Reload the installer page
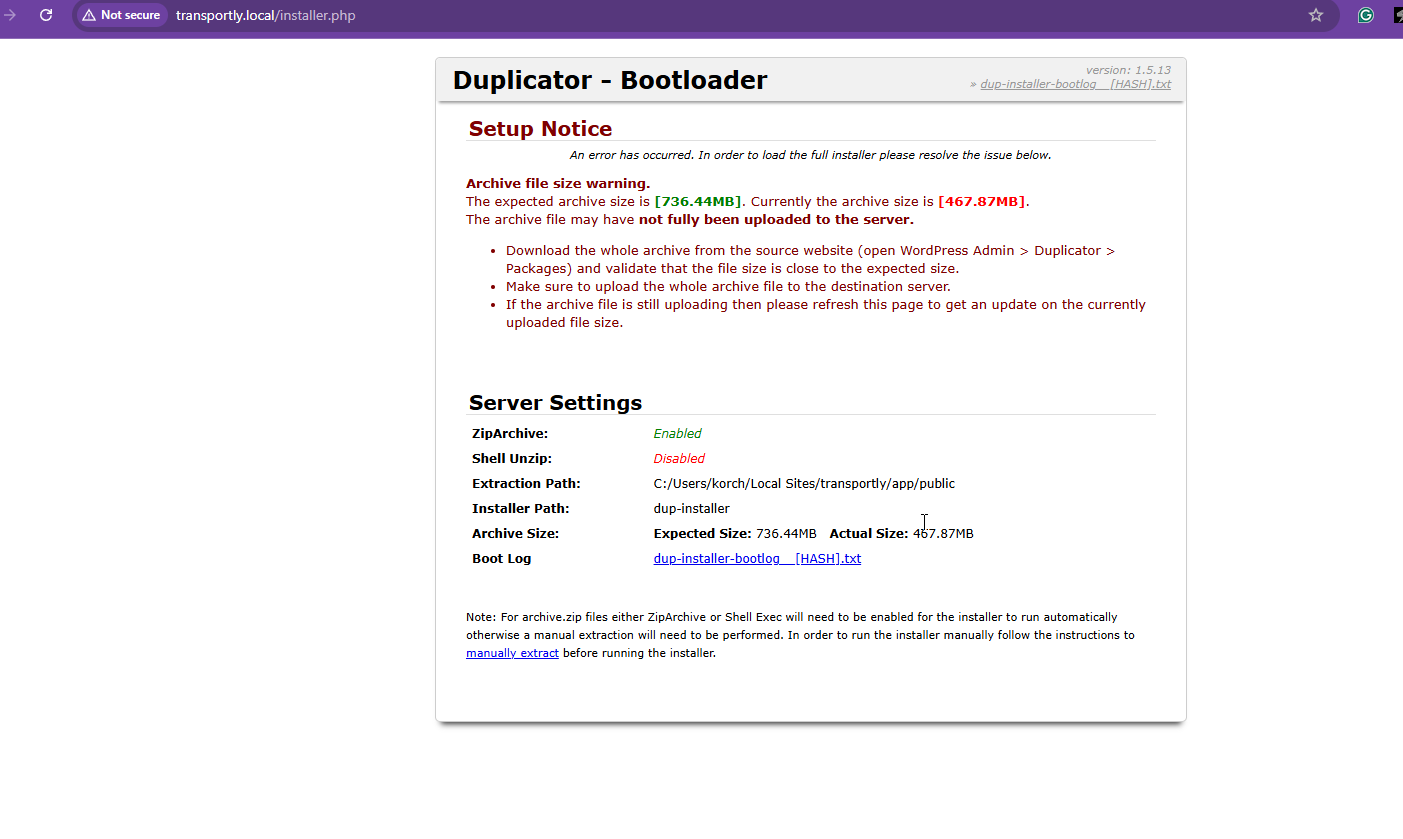This screenshot has width=1403, height=839. click(46, 15)
